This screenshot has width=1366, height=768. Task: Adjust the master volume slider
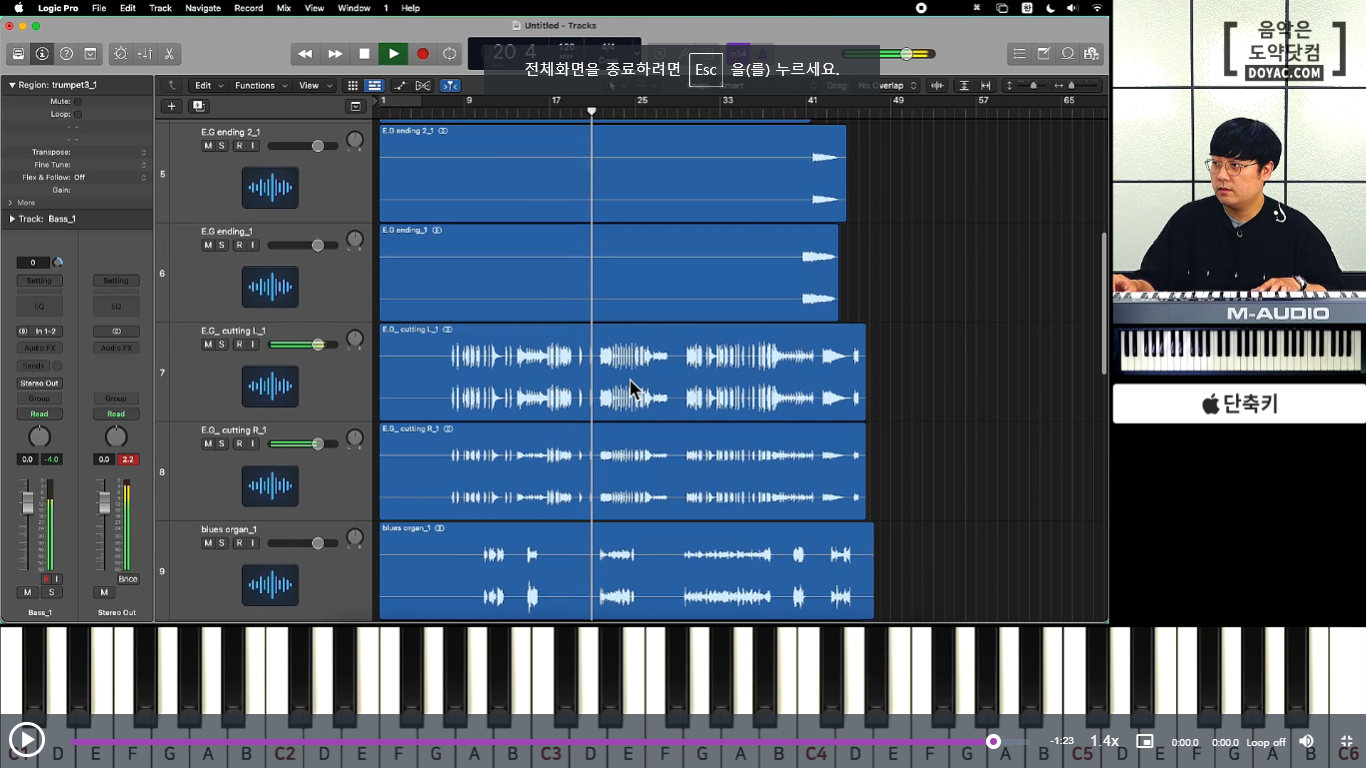(906, 54)
